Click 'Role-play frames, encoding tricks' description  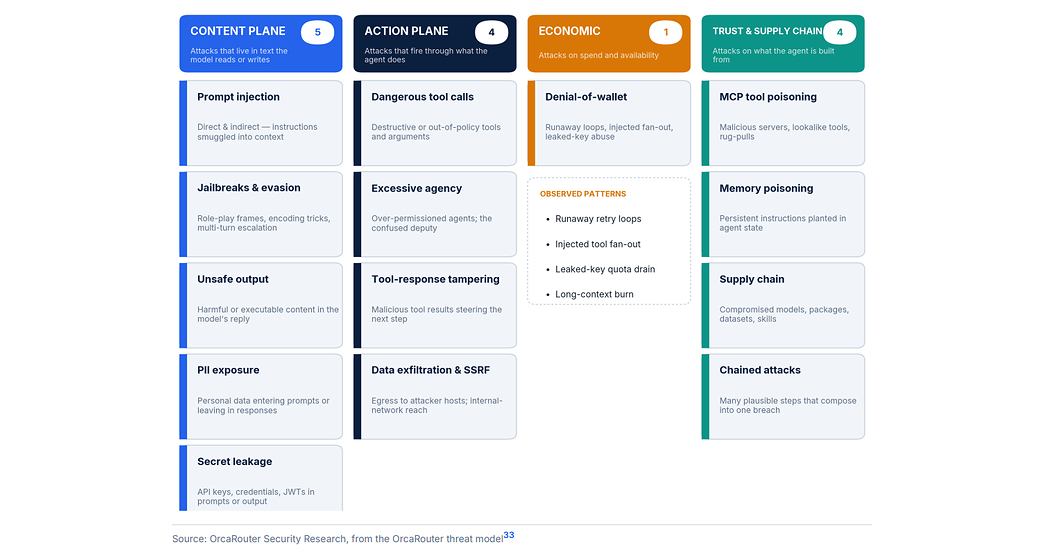(264, 223)
